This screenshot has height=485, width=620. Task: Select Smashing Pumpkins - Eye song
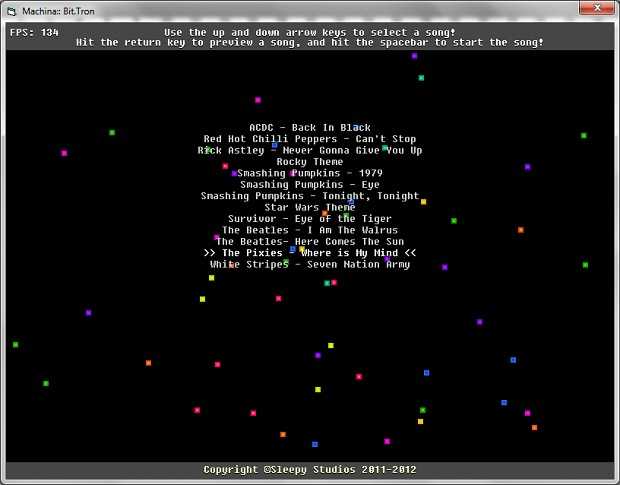pyautogui.click(x=310, y=185)
